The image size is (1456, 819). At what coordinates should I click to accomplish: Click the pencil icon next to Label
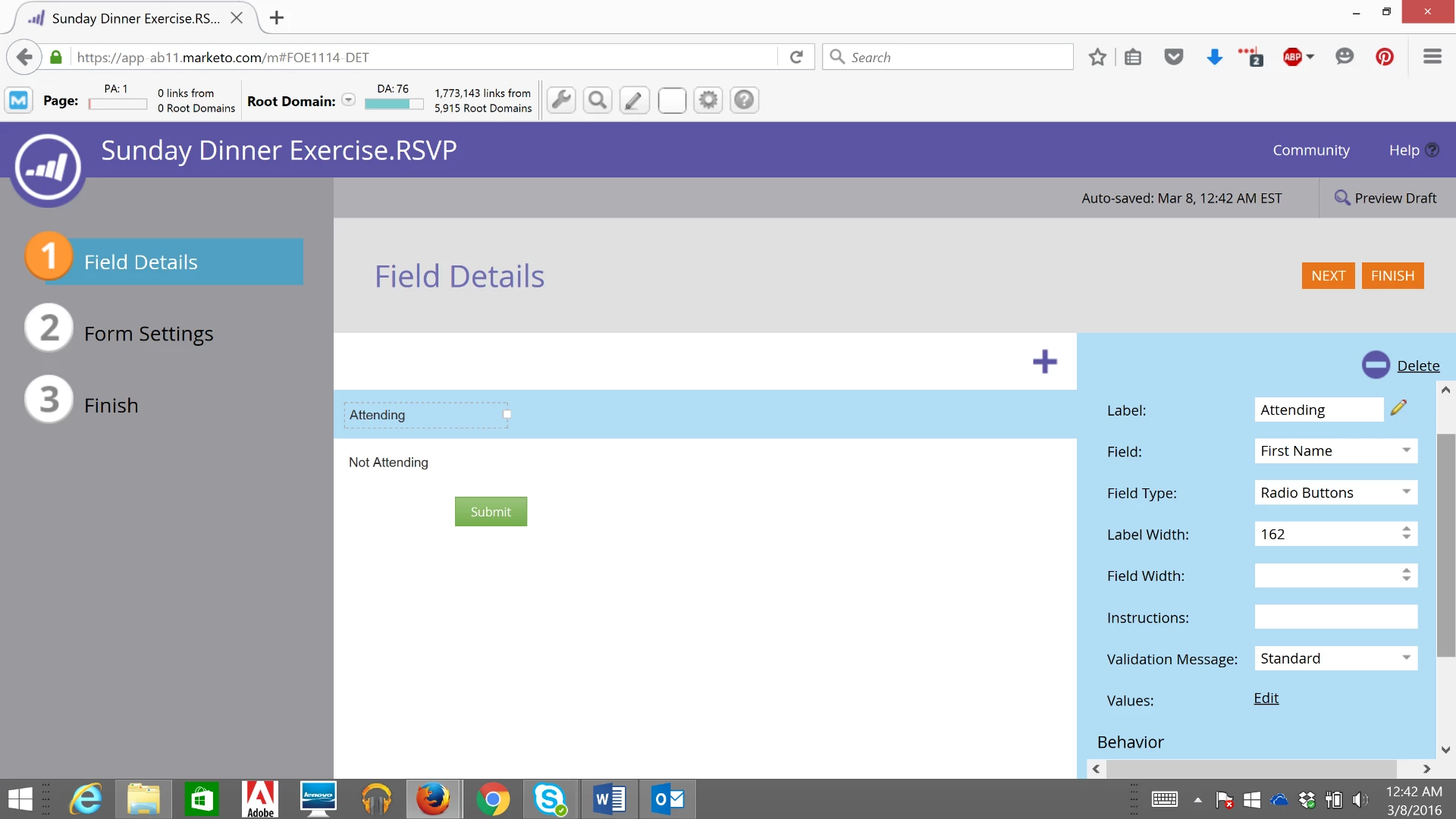[x=1398, y=409]
